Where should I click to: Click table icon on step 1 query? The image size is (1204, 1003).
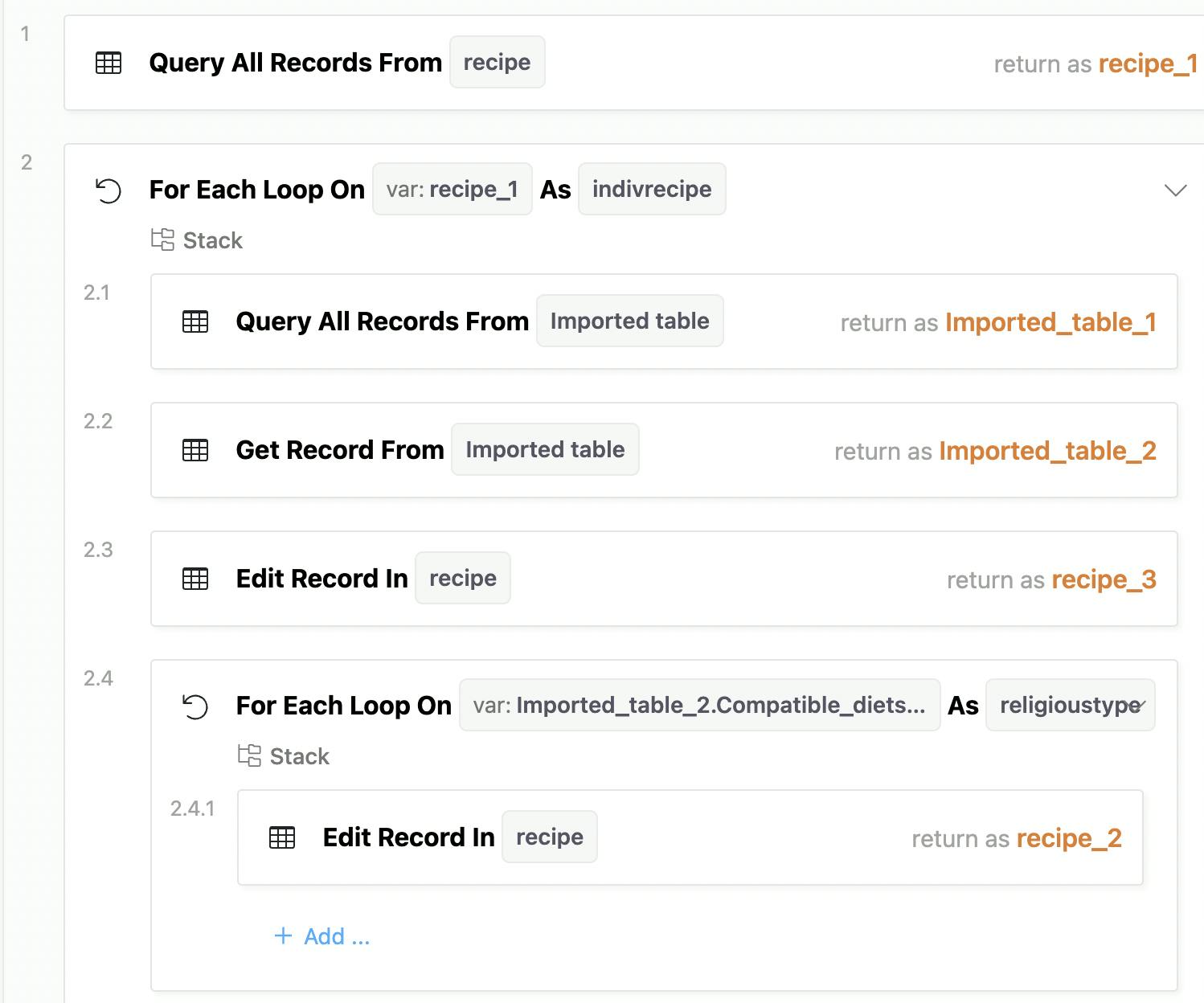tap(109, 63)
